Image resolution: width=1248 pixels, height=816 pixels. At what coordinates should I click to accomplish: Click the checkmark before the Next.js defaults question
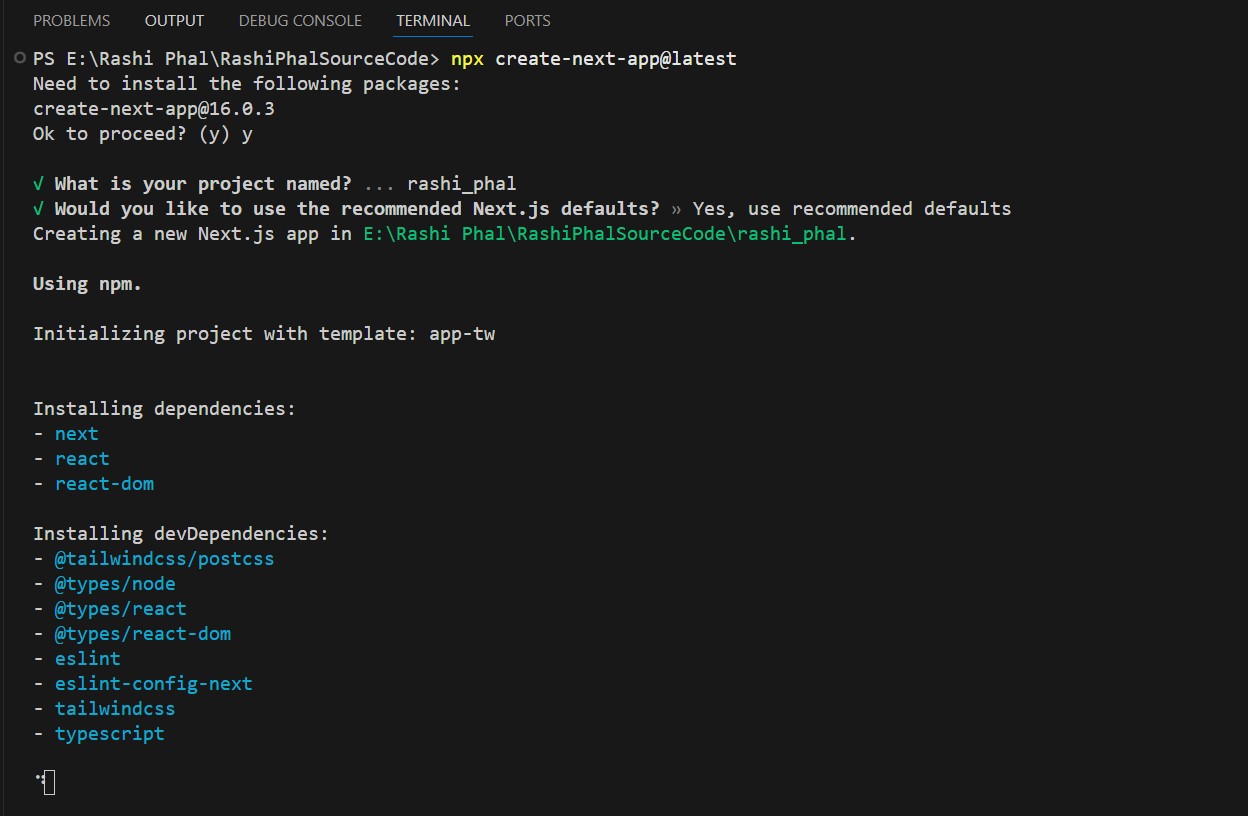click(38, 209)
